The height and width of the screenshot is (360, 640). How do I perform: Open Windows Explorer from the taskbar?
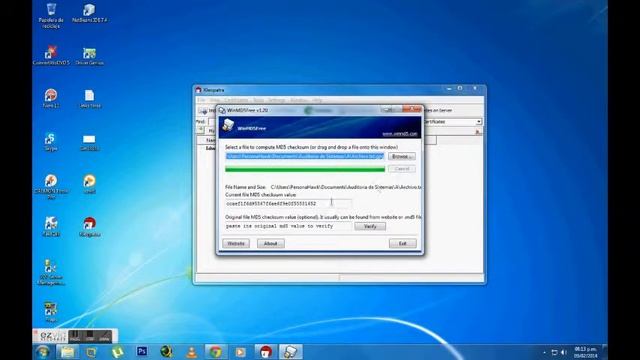[x=67, y=352]
